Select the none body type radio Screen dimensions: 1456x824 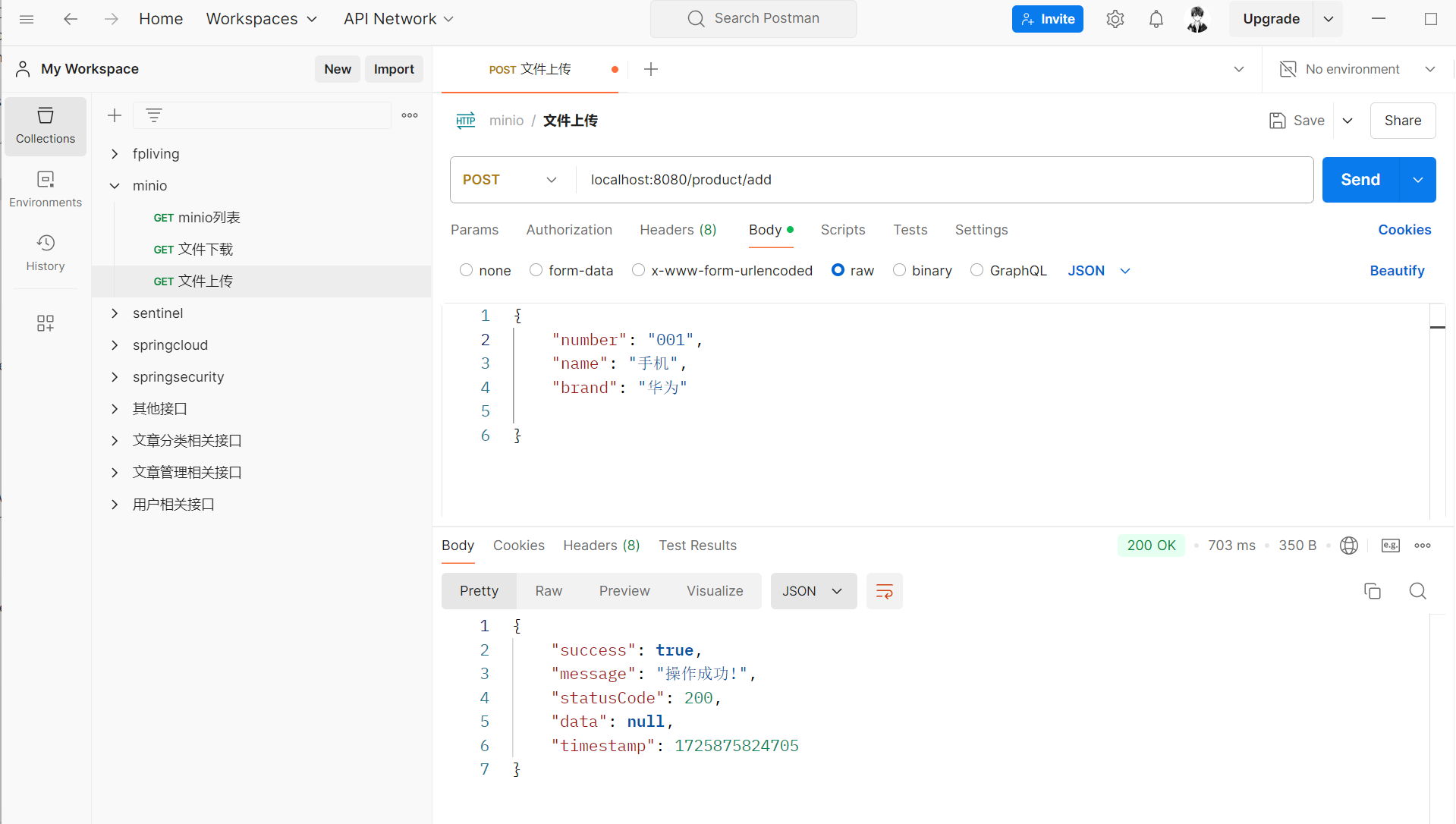[x=467, y=270]
